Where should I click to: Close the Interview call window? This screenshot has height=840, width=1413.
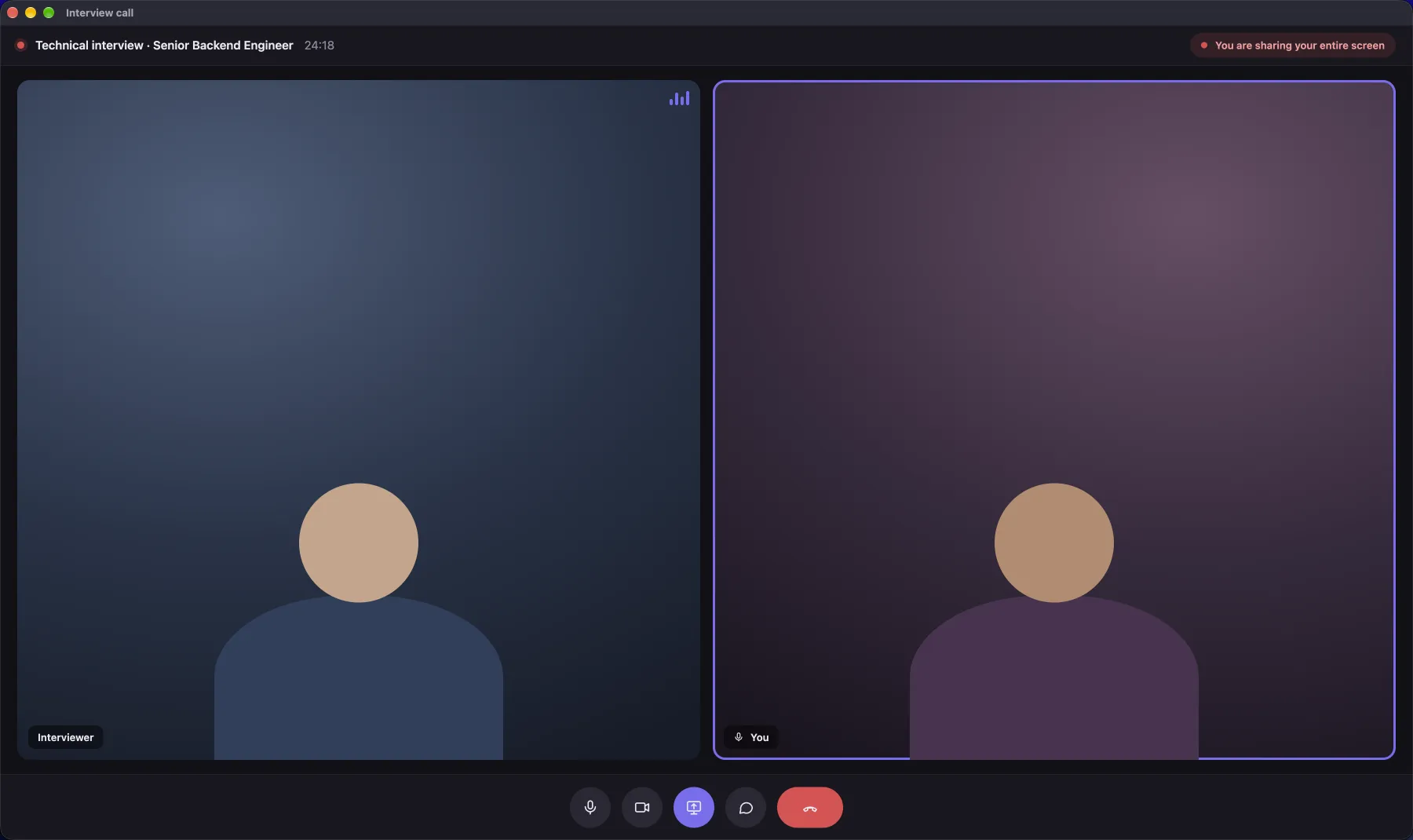(x=13, y=13)
